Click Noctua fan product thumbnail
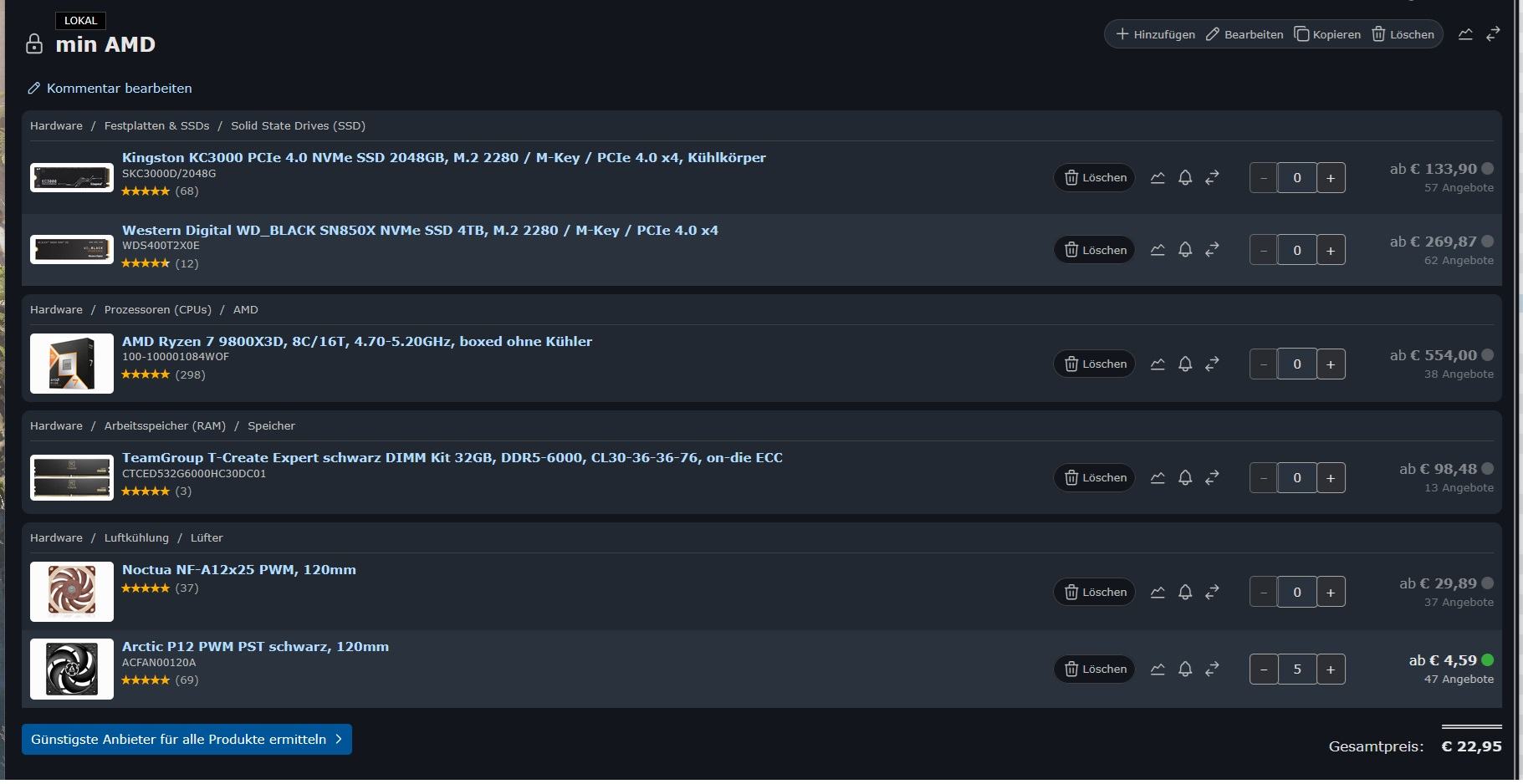Screen dimensions: 1523x784 [72, 592]
